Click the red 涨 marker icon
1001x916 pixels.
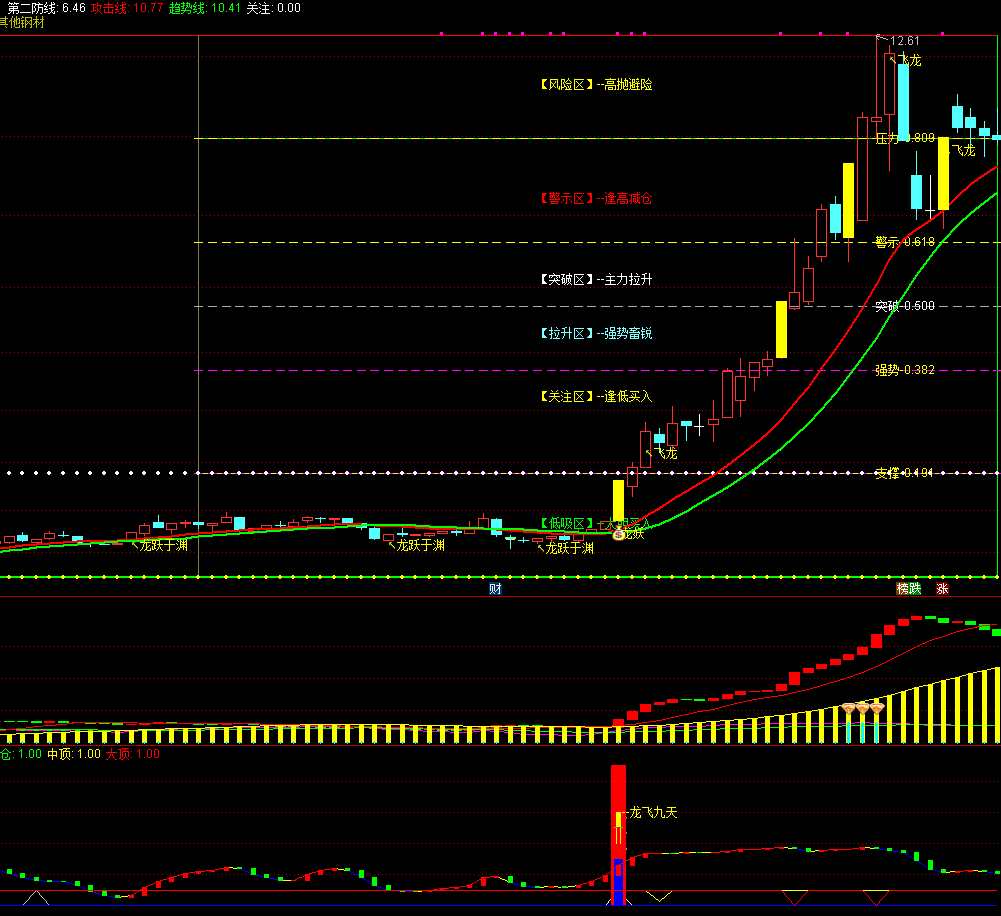point(942,588)
